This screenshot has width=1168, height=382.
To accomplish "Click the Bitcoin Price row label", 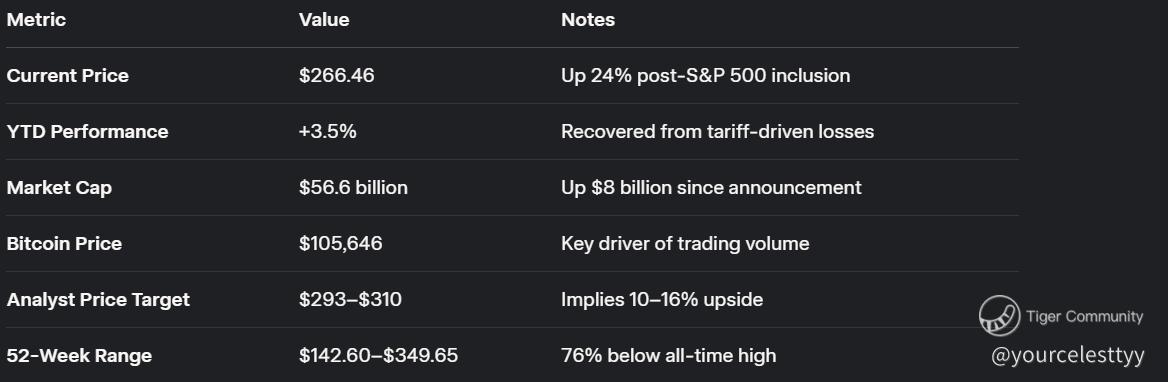I will pyautogui.click(x=64, y=243).
